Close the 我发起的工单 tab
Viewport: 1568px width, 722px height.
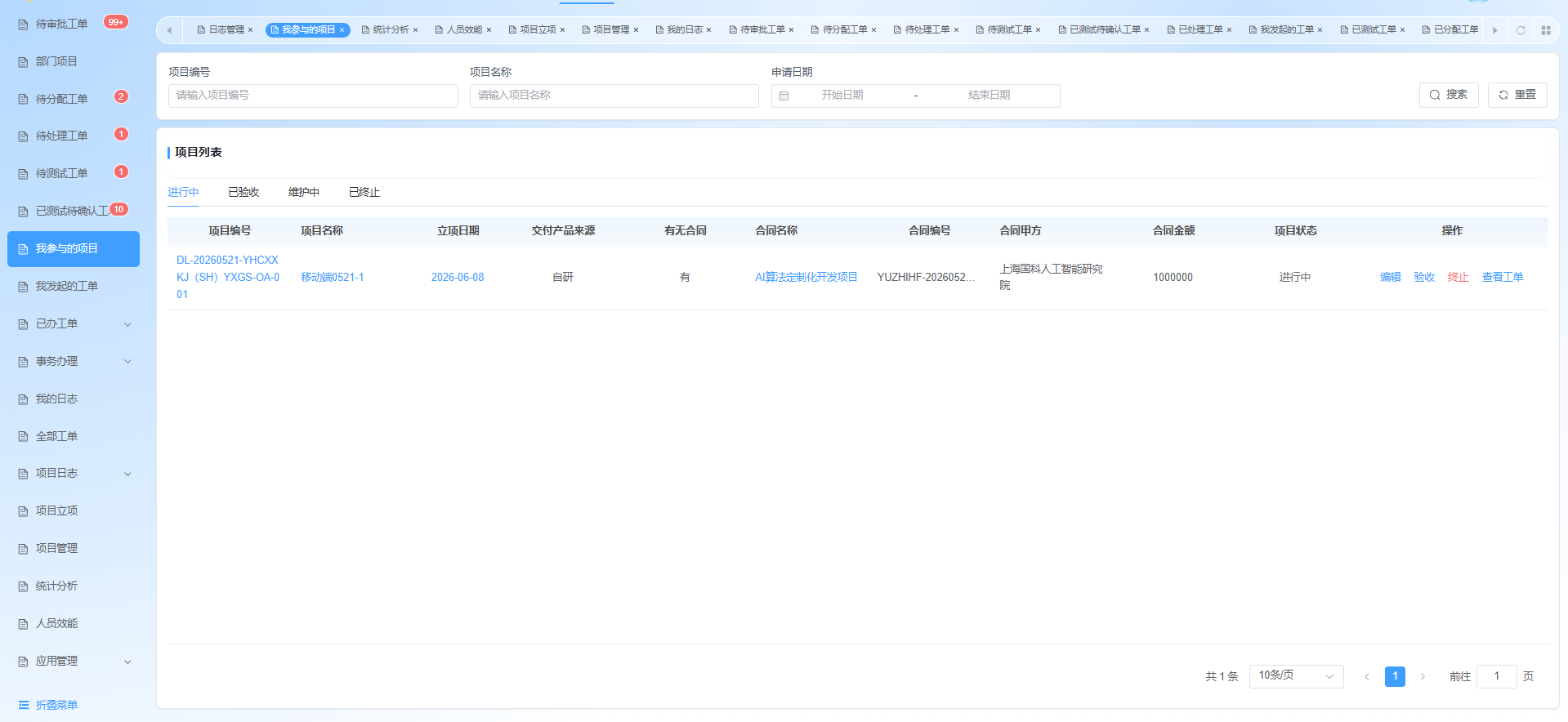click(x=1320, y=30)
